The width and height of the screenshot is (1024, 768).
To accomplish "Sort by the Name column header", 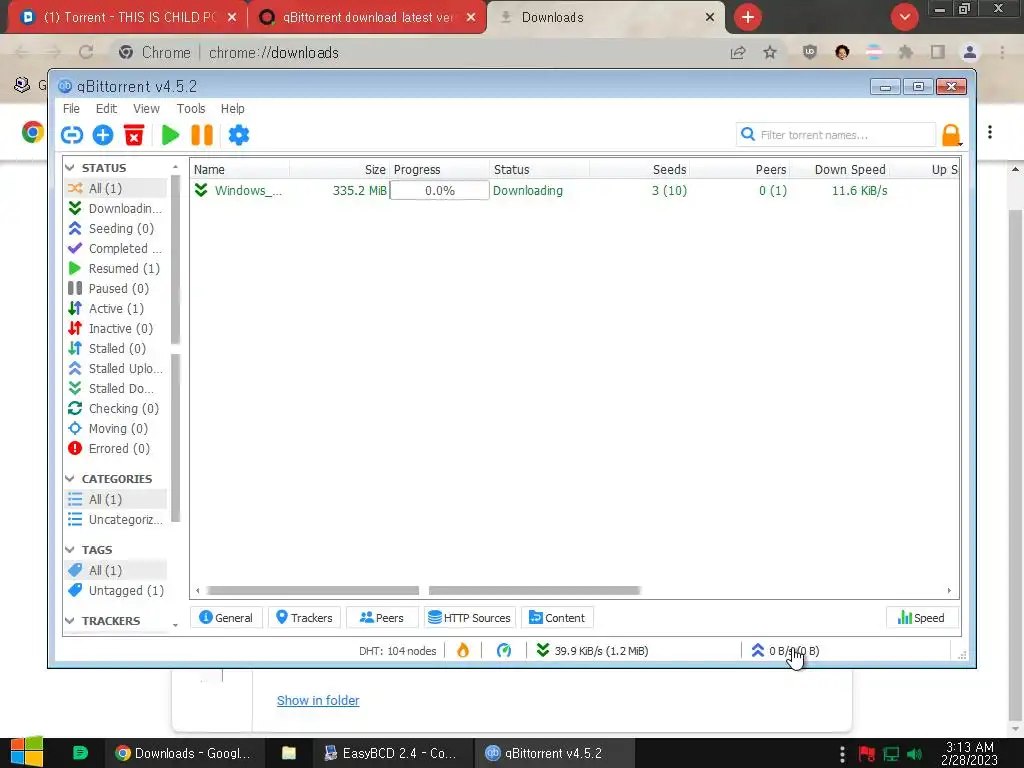I will [240, 170].
